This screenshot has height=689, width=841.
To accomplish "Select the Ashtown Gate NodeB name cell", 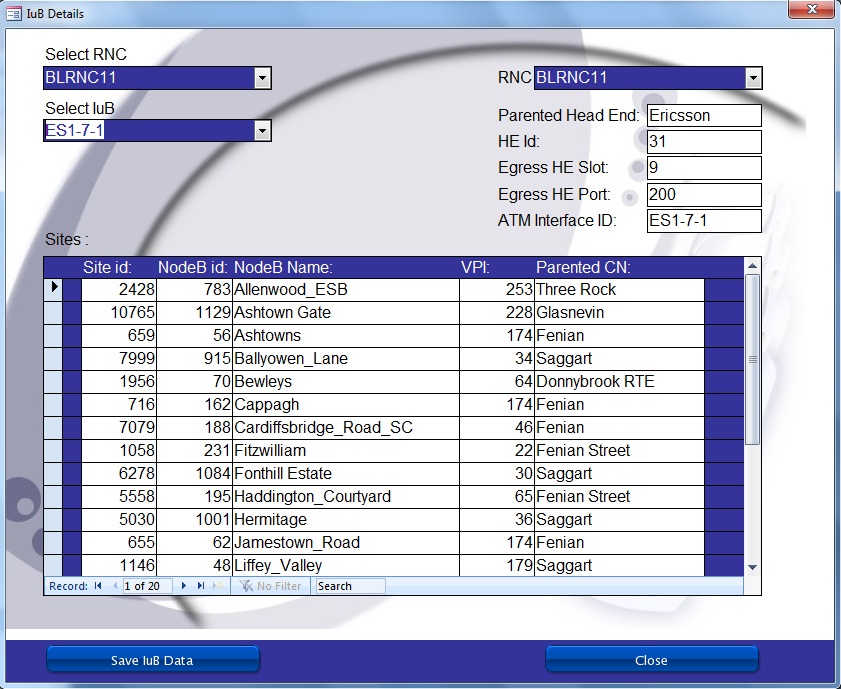I will point(345,313).
